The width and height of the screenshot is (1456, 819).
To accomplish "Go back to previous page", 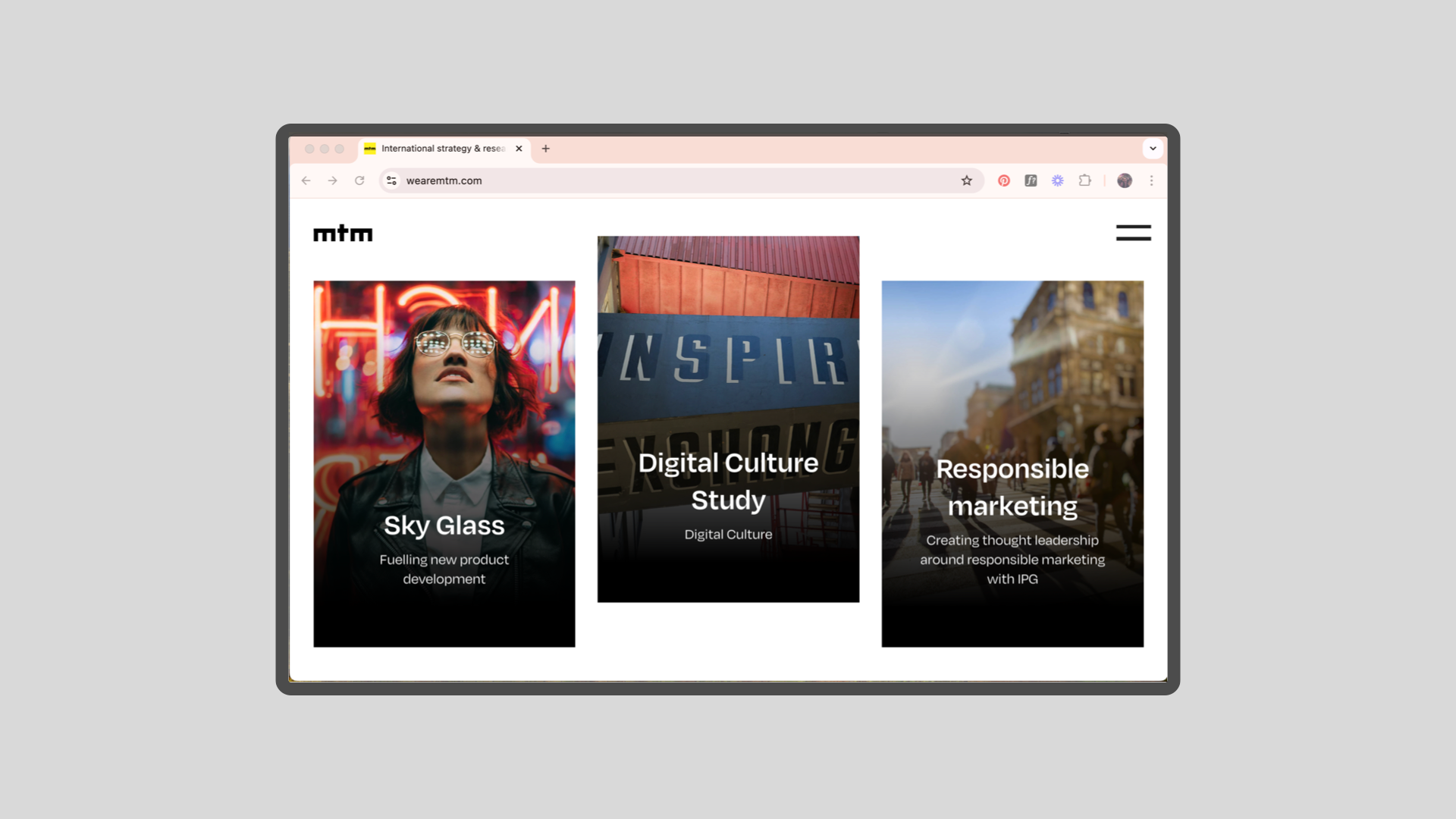I will coord(306,180).
